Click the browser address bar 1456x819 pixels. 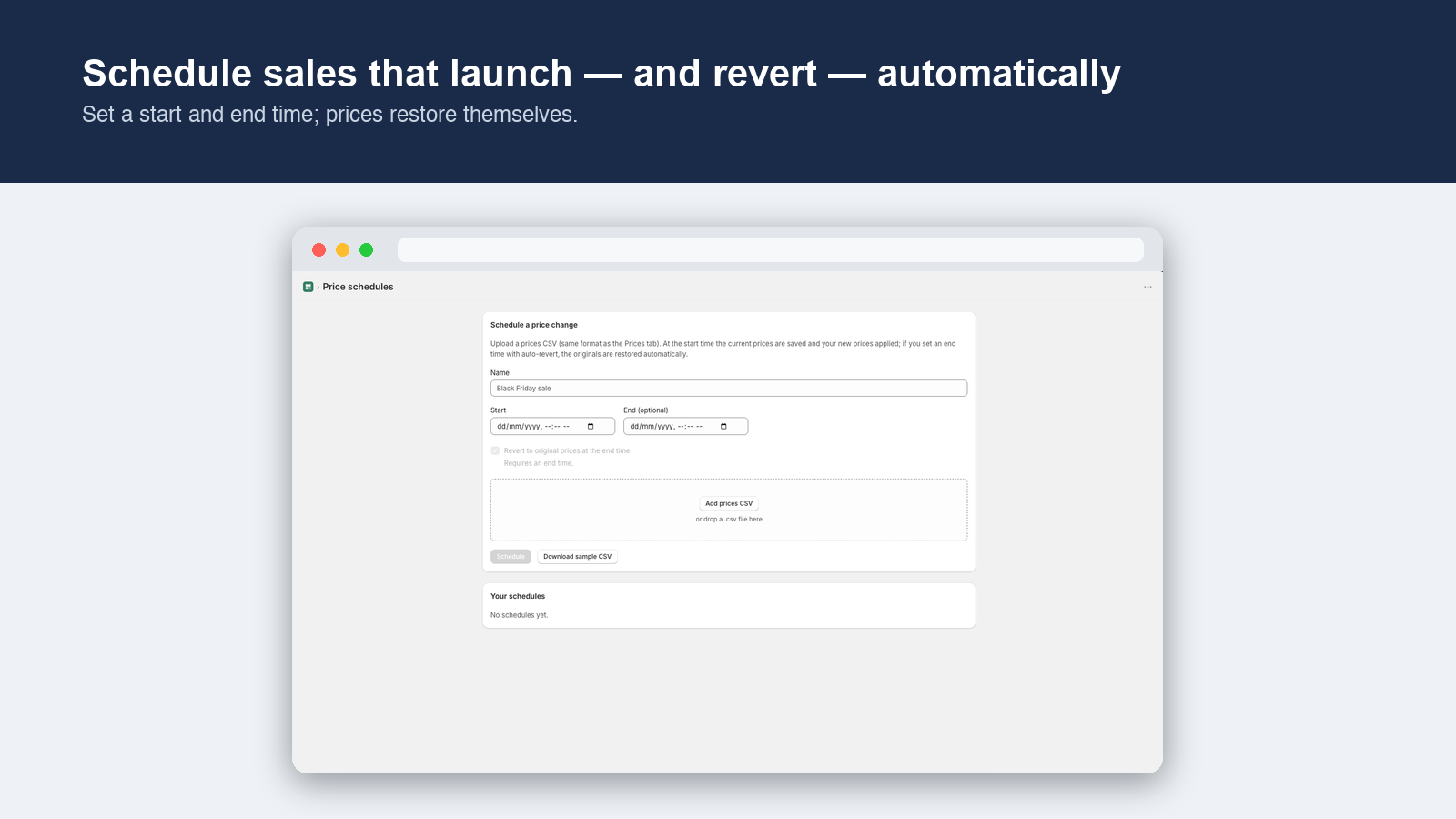pyautogui.click(x=771, y=250)
